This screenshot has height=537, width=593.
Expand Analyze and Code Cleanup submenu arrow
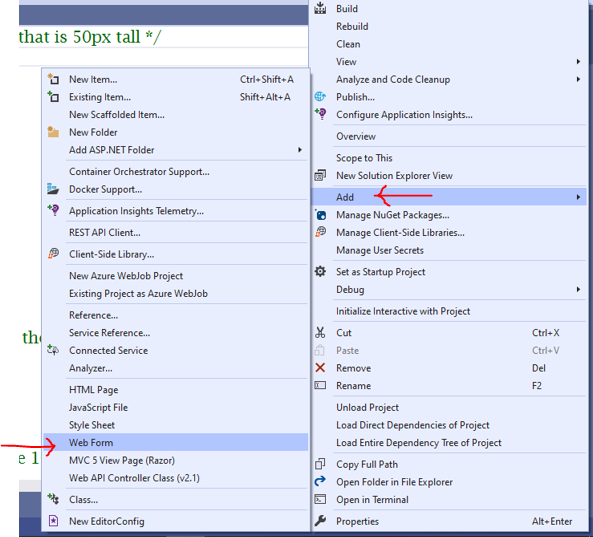click(578, 79)
